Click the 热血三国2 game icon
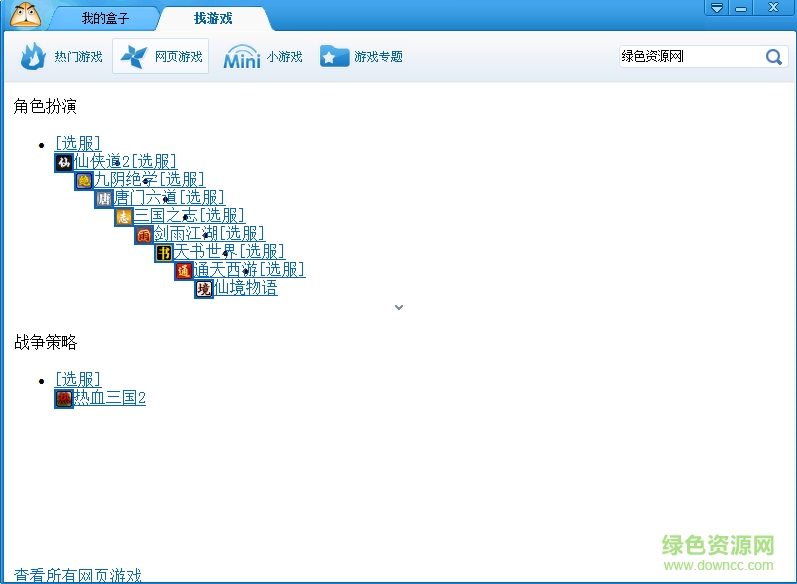 64,398
